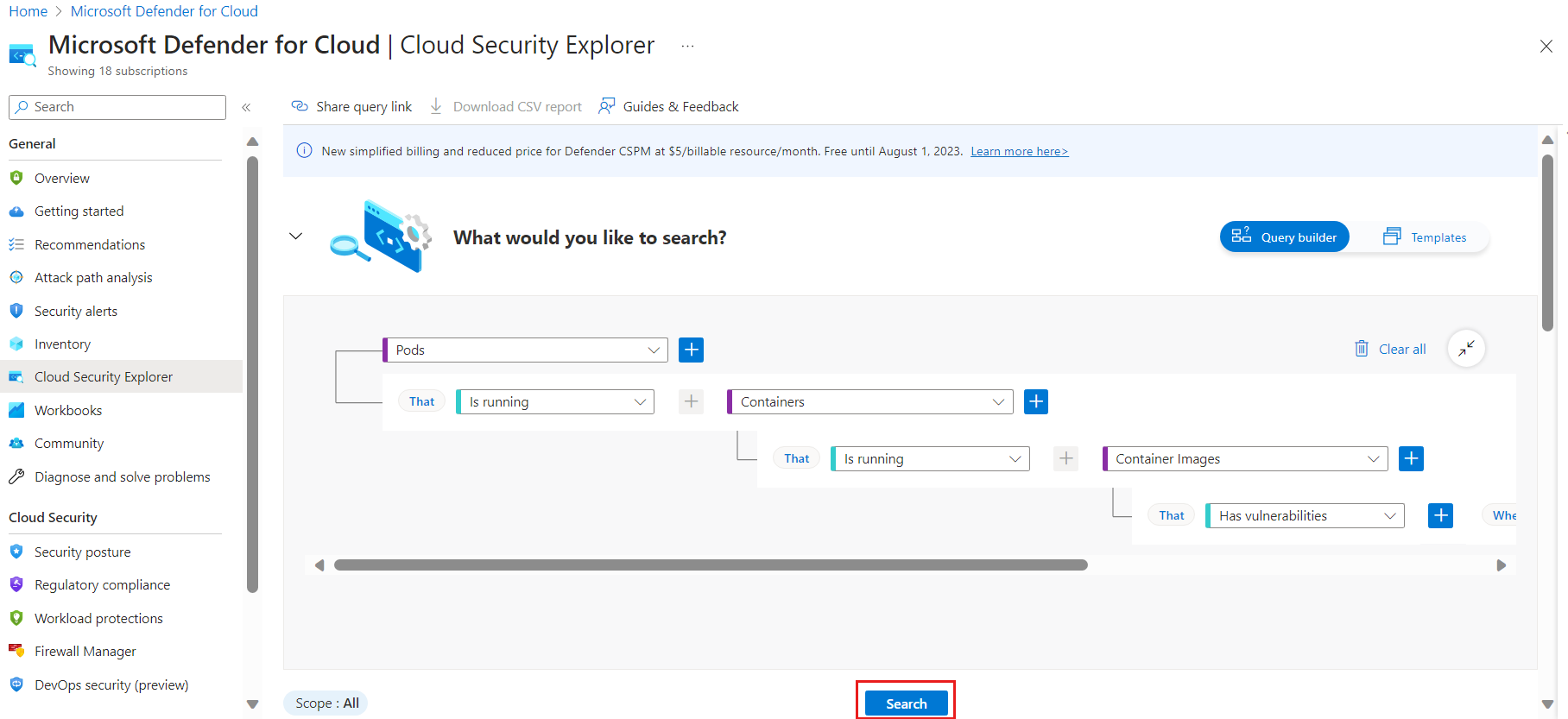Click the blue plus next to Pods

click(691, 350)
